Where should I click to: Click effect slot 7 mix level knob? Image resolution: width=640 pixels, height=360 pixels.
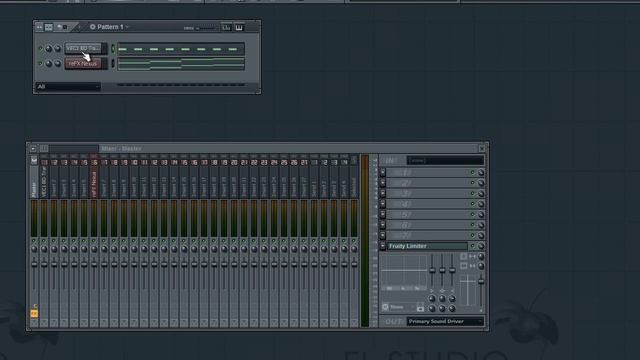481,236
